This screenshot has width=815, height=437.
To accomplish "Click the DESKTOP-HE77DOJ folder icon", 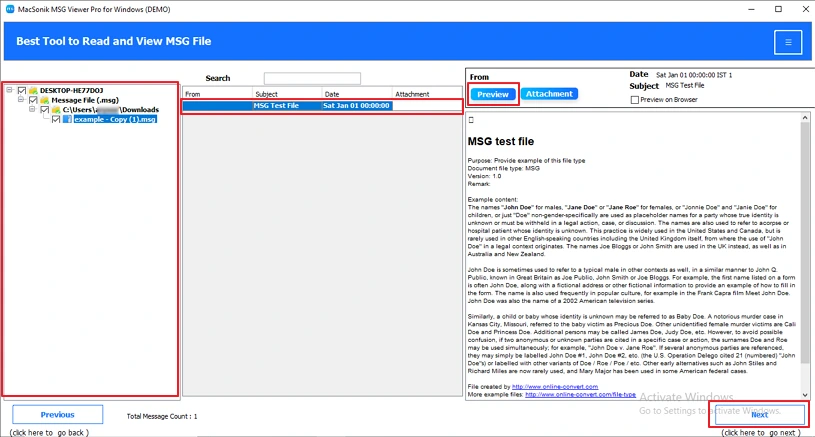I will (33, 90).
